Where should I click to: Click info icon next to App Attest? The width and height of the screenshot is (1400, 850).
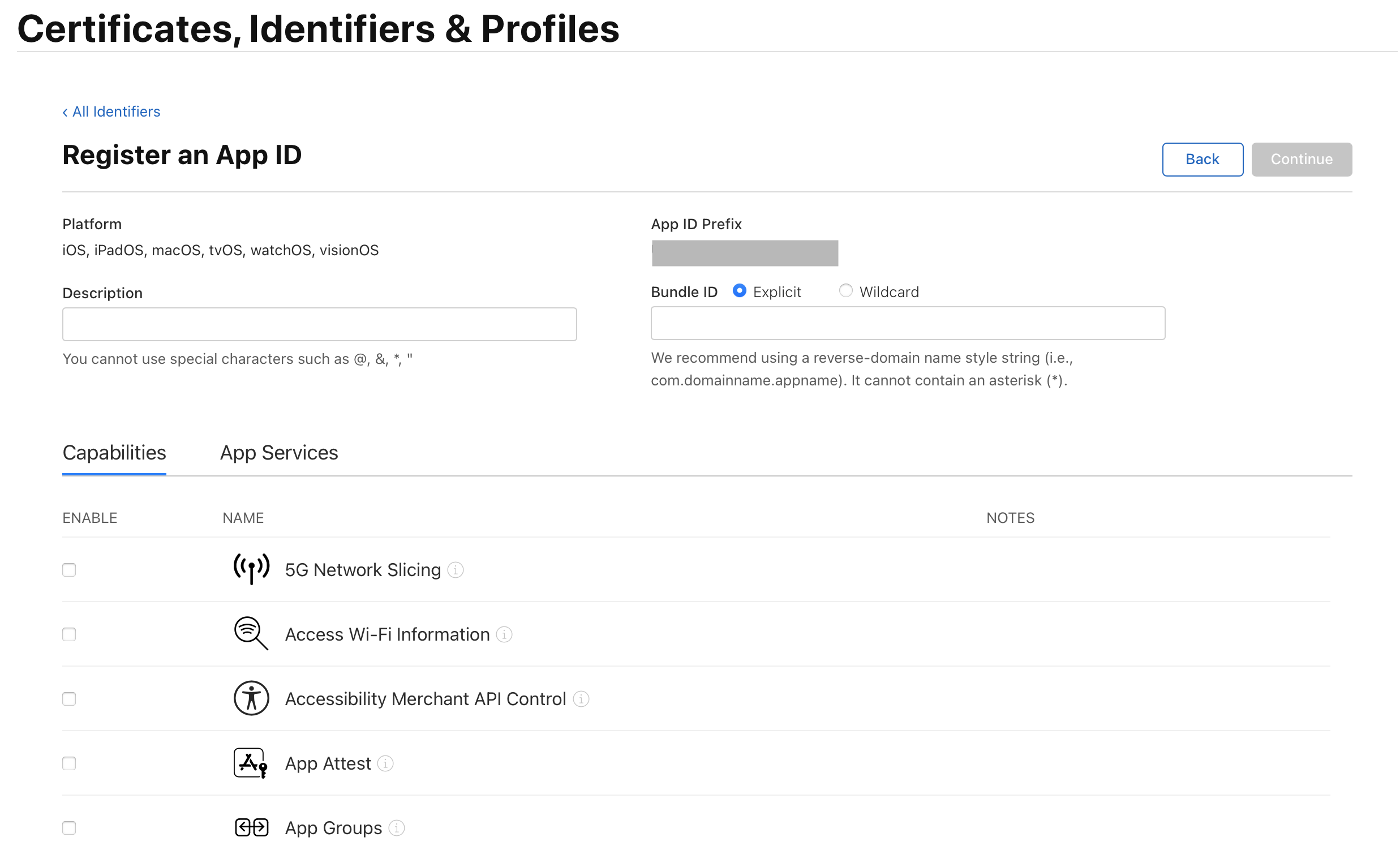pyautogui.click(x=385, y=763)
